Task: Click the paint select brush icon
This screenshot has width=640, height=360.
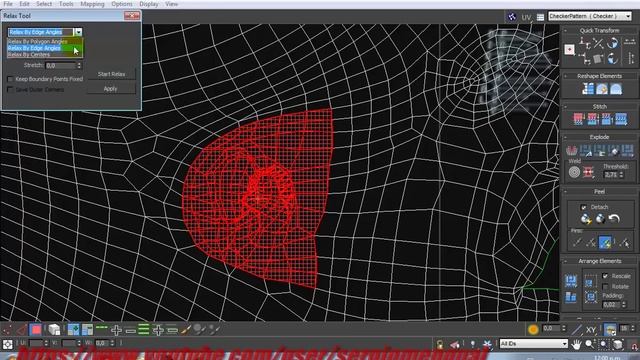Action: (x=186, y=329)
